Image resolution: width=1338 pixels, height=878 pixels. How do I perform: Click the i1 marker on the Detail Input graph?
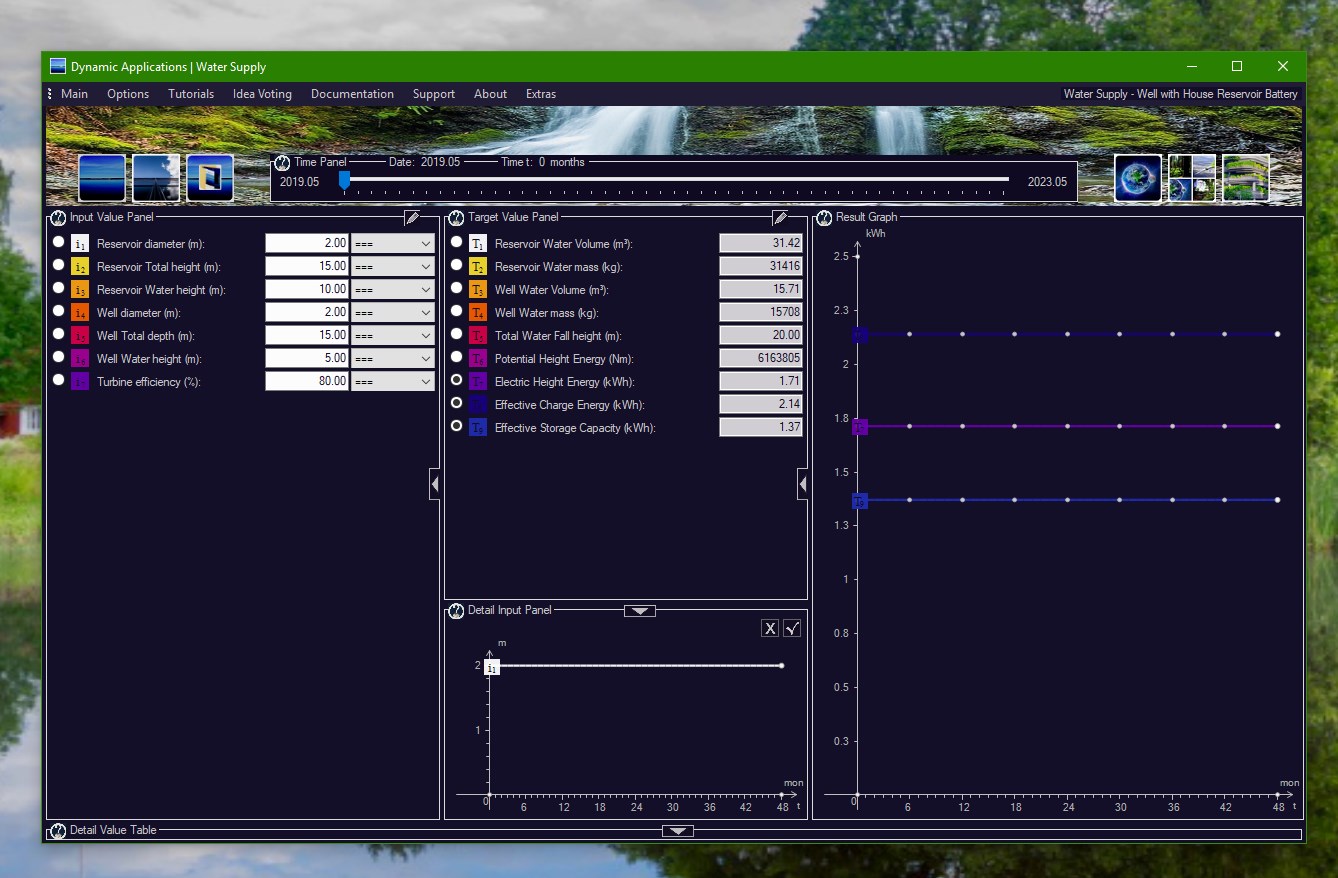[492, 667]
